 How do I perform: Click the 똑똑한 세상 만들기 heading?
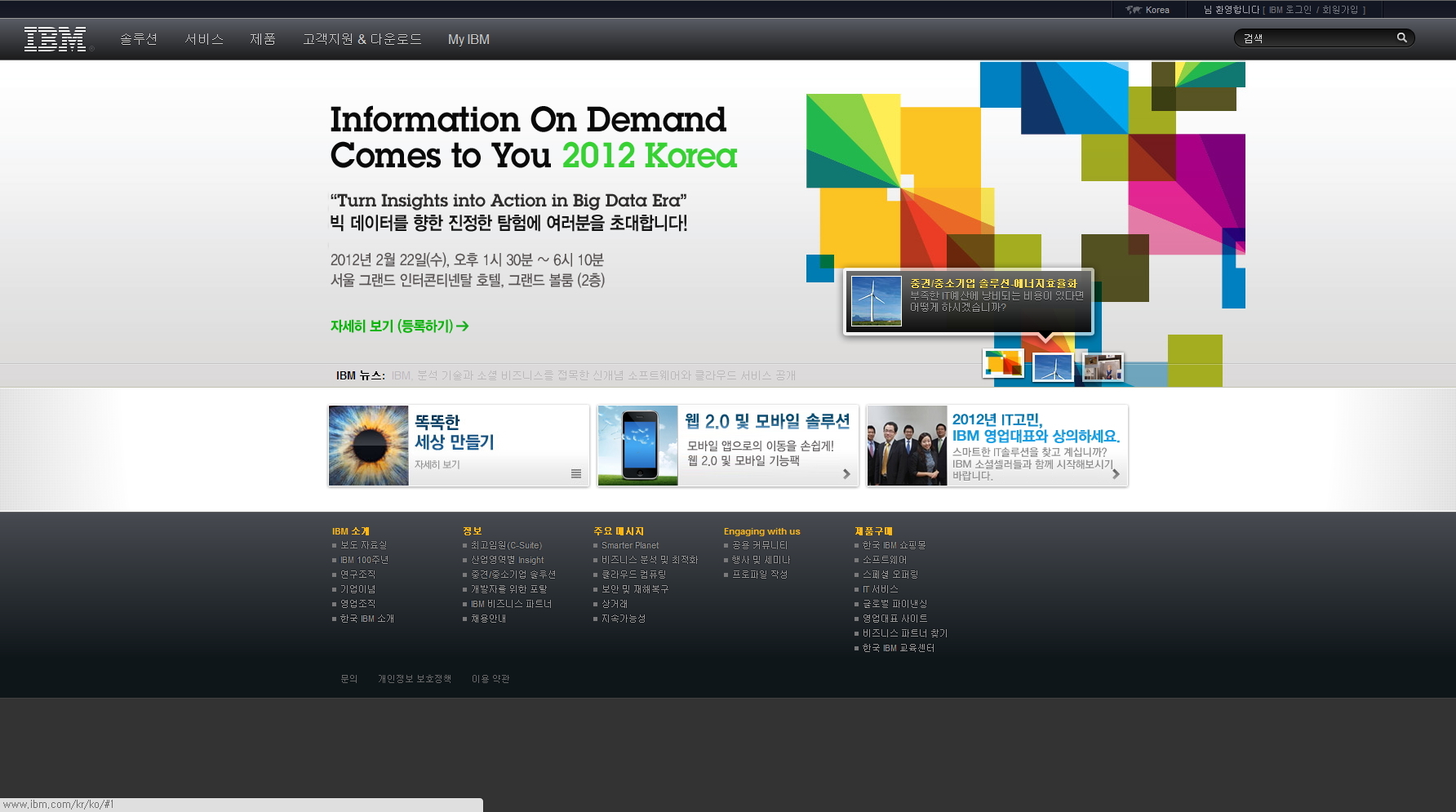(x=455, y=432)
